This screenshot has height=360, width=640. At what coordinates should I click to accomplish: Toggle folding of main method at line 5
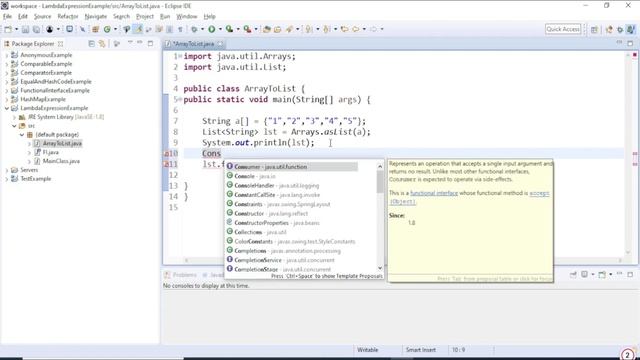[x=180, y=99]
